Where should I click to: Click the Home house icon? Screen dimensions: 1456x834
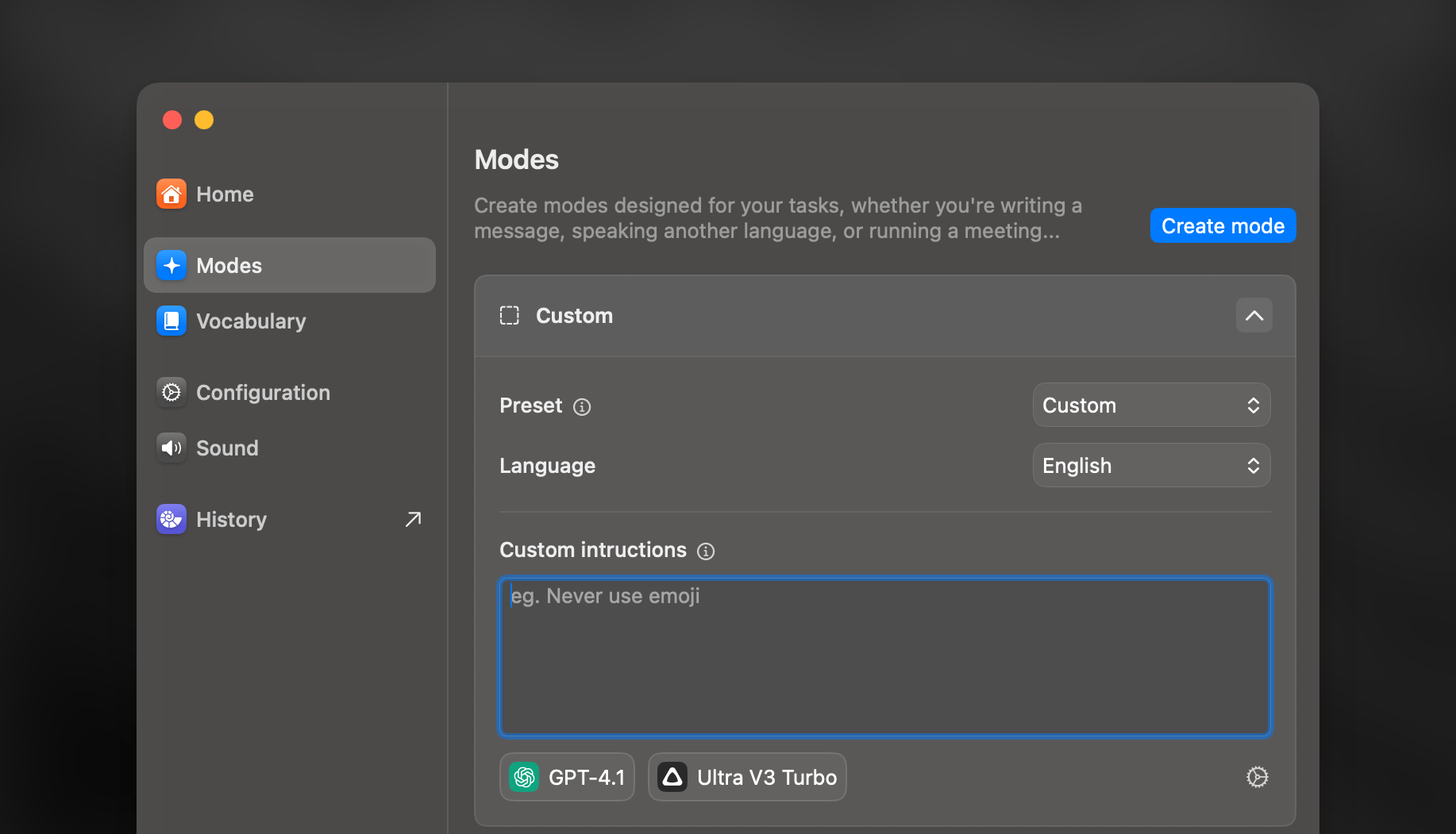(x=171, y=194)
